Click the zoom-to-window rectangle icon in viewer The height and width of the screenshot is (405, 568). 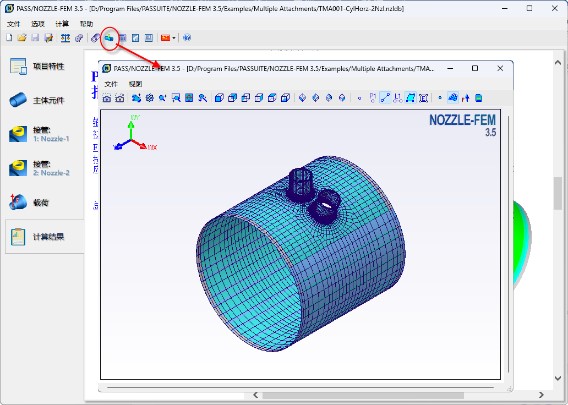click(x=176, y=98)
